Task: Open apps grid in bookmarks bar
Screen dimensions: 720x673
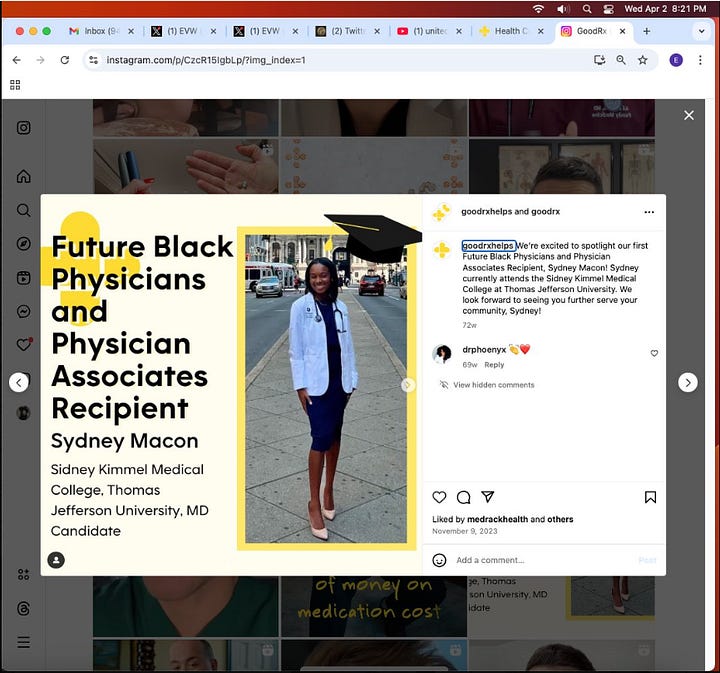Action: point(15,85)
